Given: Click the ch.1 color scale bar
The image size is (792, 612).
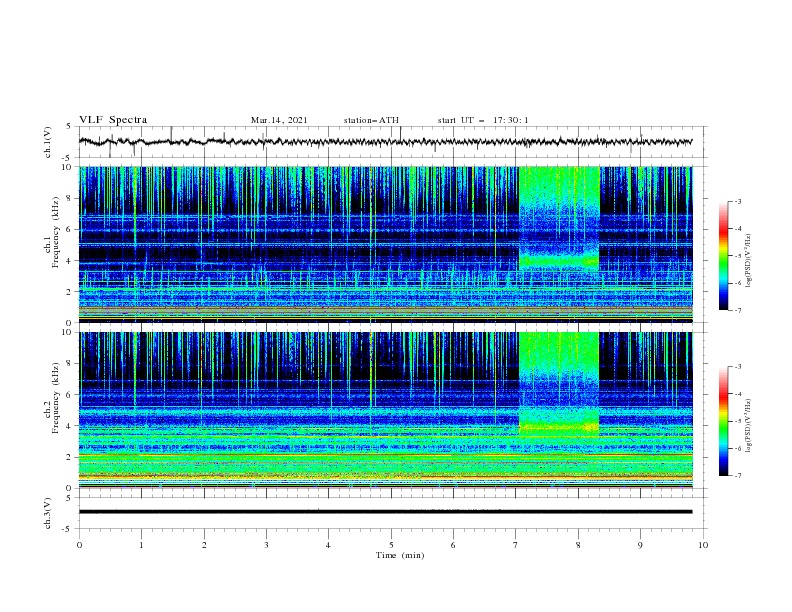Looking at the screenshot, I should pyautogui.click(x=724, y=256).
